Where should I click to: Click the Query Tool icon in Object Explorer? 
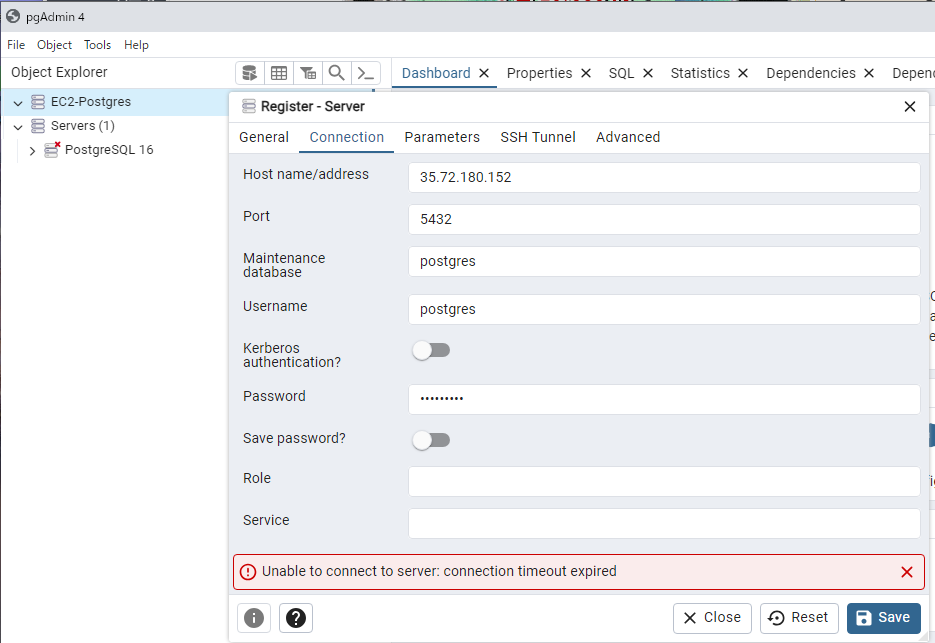tap(250, 73)
